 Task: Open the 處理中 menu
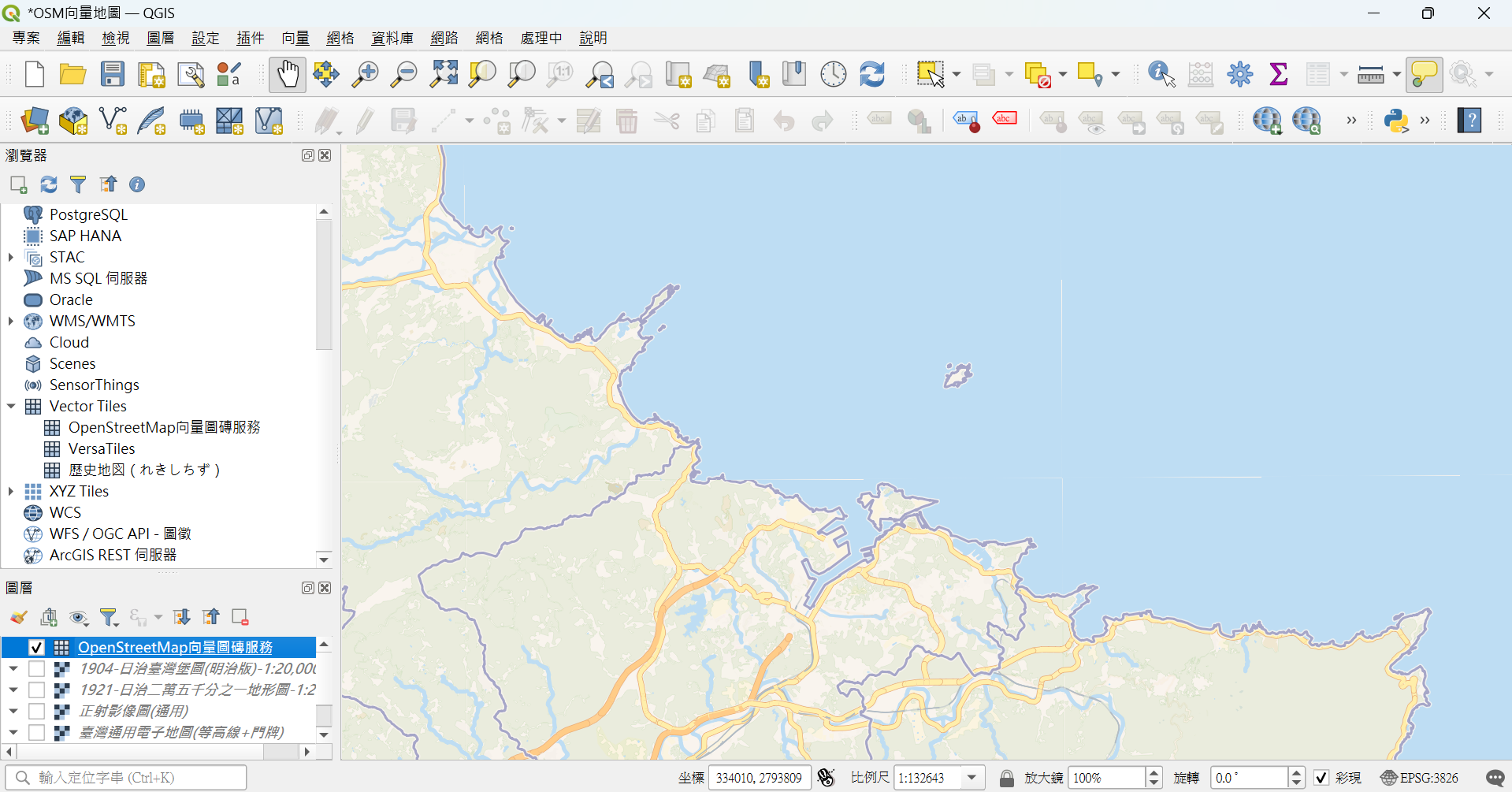tap(541, 38)
